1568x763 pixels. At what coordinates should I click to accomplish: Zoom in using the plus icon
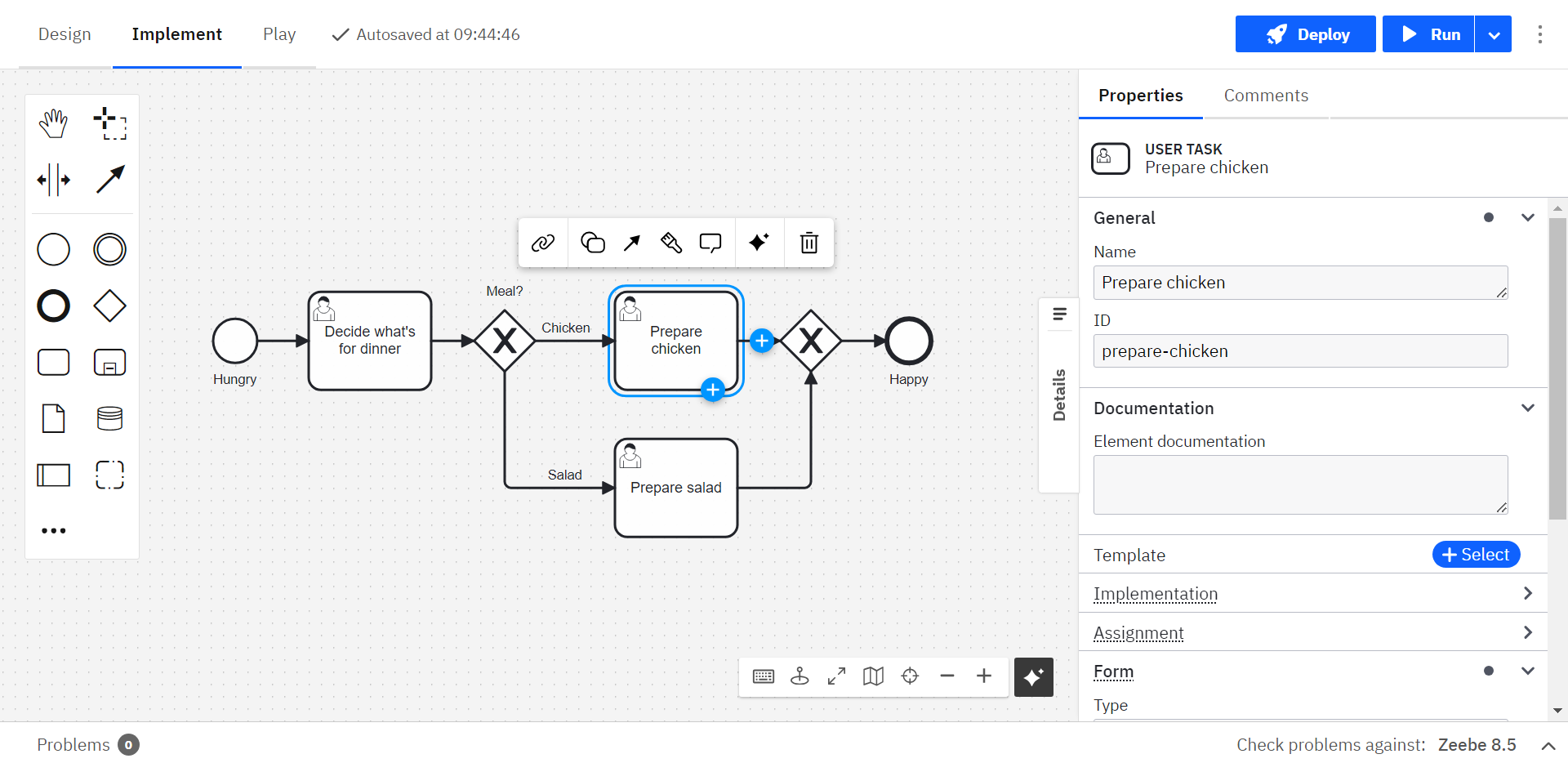coord(983,676)
